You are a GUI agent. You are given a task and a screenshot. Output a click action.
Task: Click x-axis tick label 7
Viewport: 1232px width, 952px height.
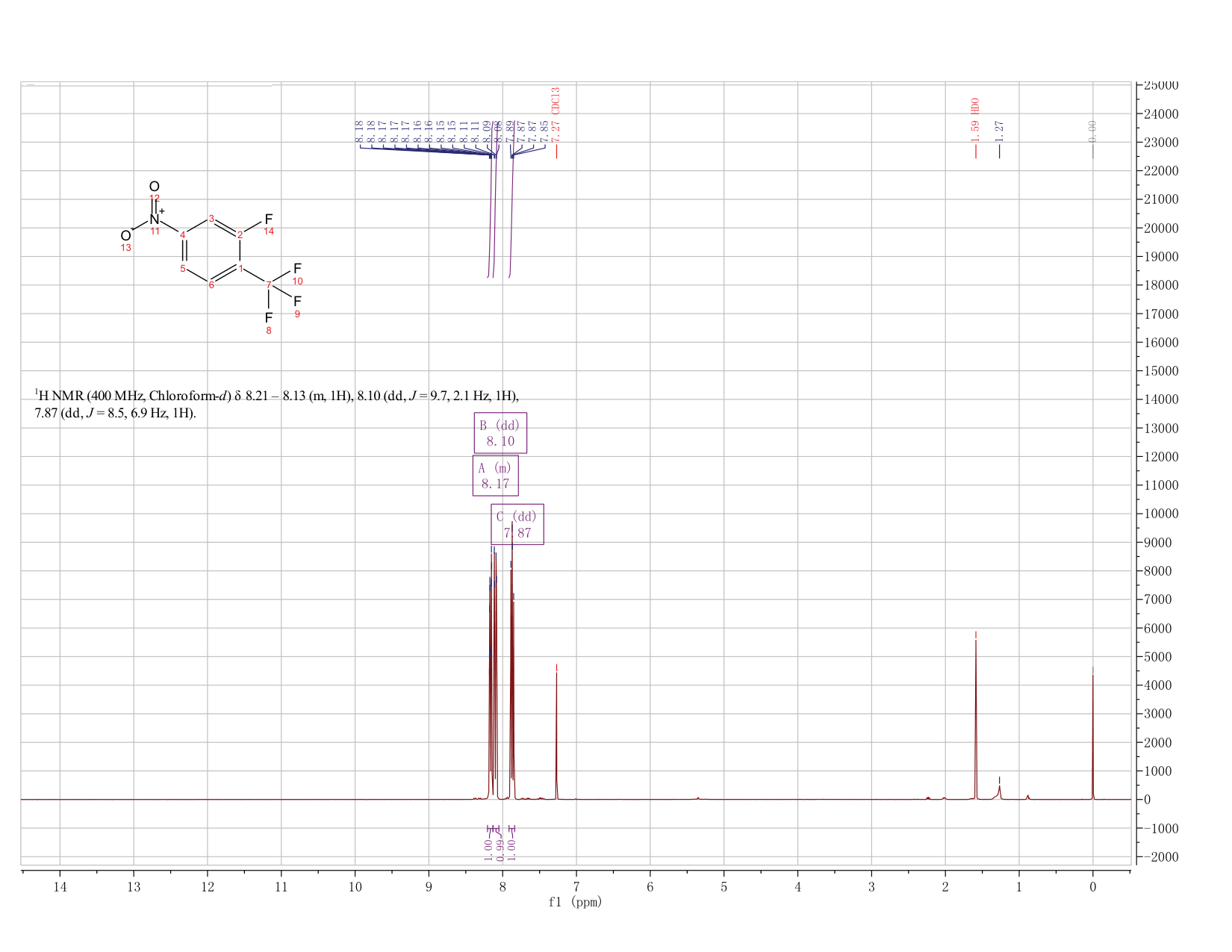tap(576, 886)
